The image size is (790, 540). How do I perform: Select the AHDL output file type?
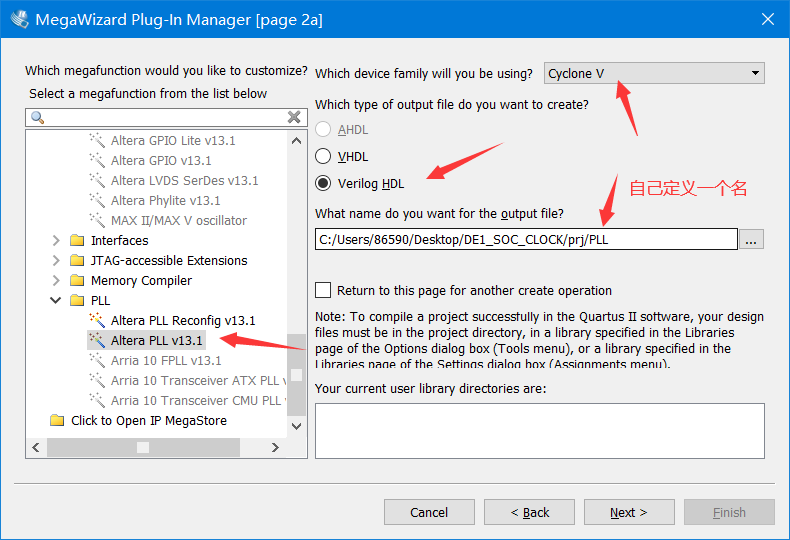tap(323, 129)
